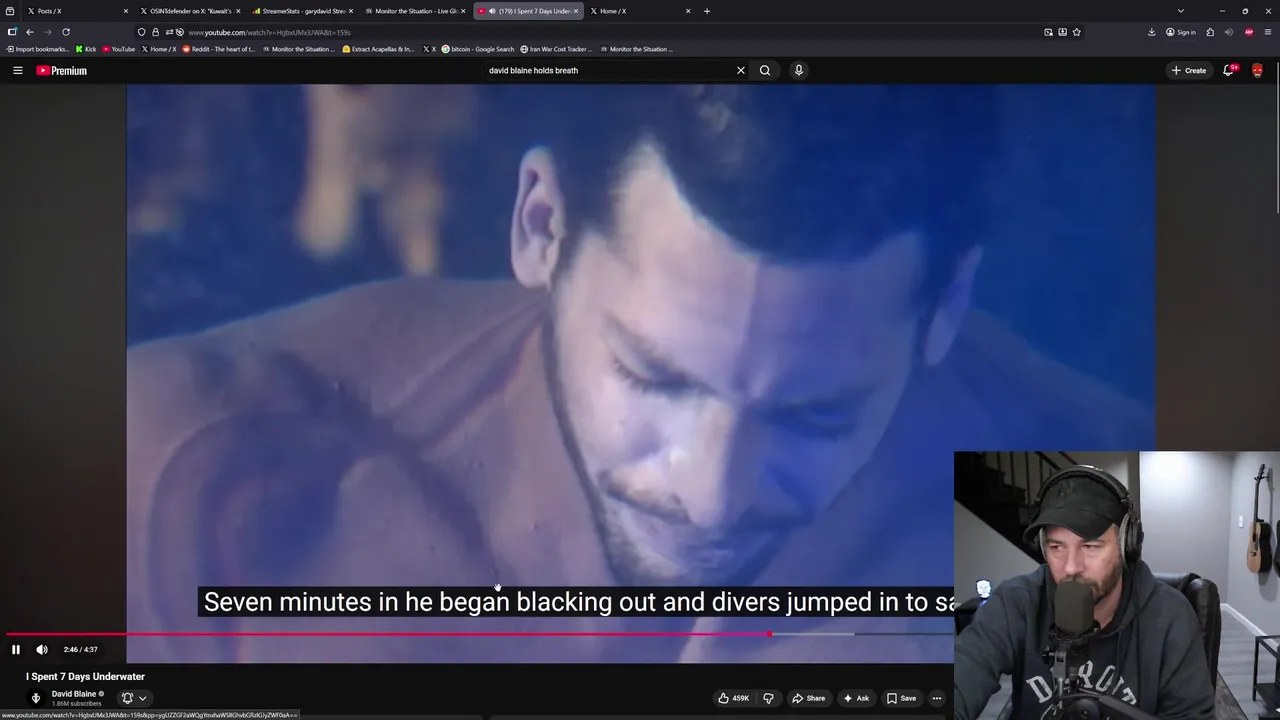This screenshot has width=1280, height=720.
Task: Click browser Sign in button
Action: click(x=1182, y=32)
